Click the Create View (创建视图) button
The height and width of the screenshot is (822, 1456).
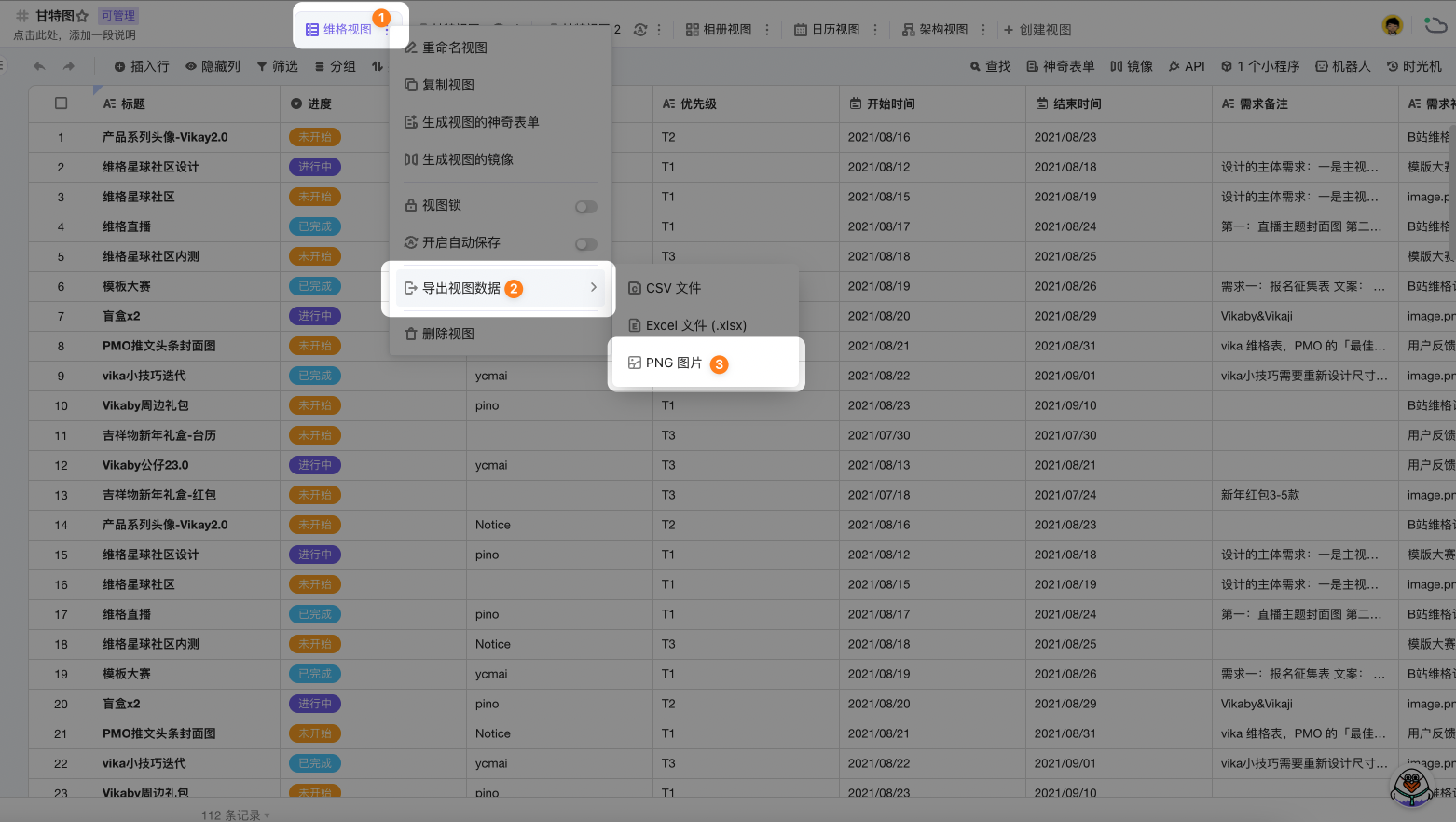tap(1037, 30)
